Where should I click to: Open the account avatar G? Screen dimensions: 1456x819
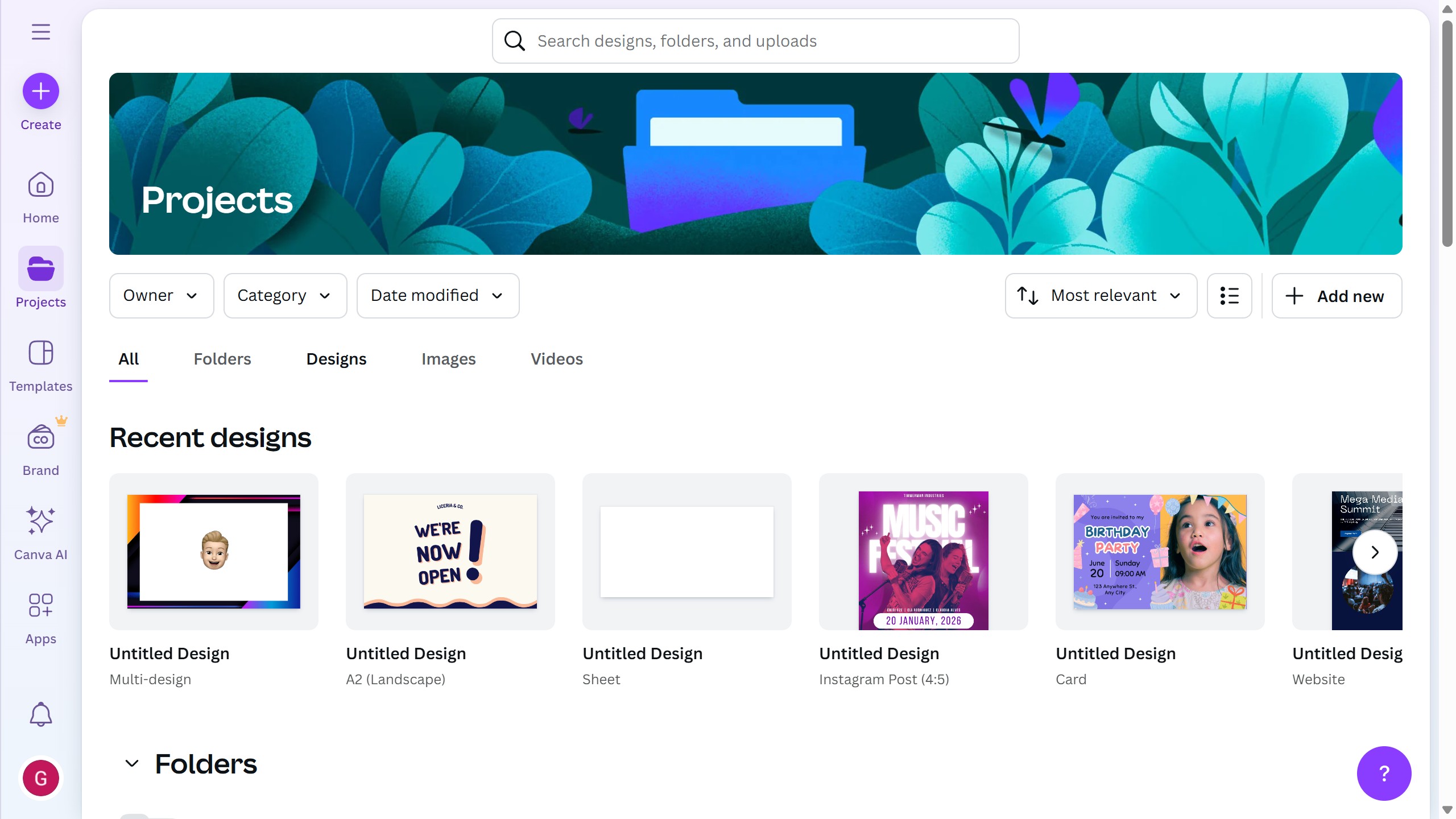[x=40, y=778]
